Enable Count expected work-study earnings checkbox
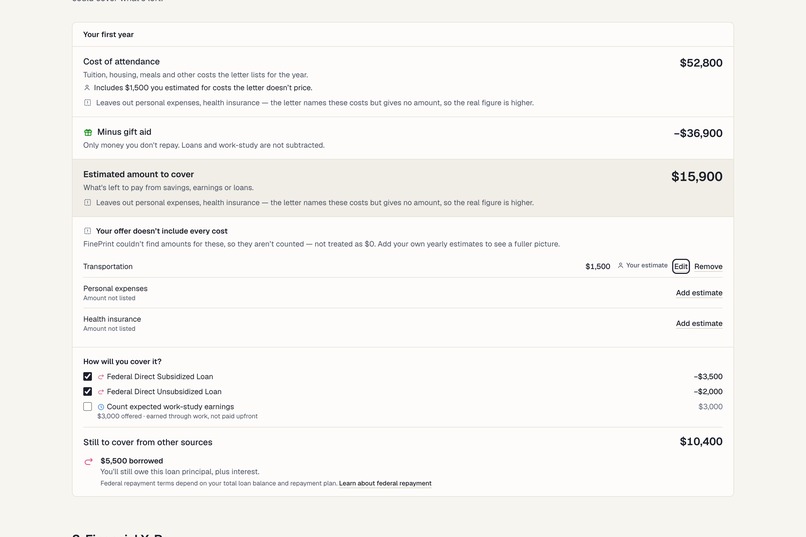 [87, 406]
